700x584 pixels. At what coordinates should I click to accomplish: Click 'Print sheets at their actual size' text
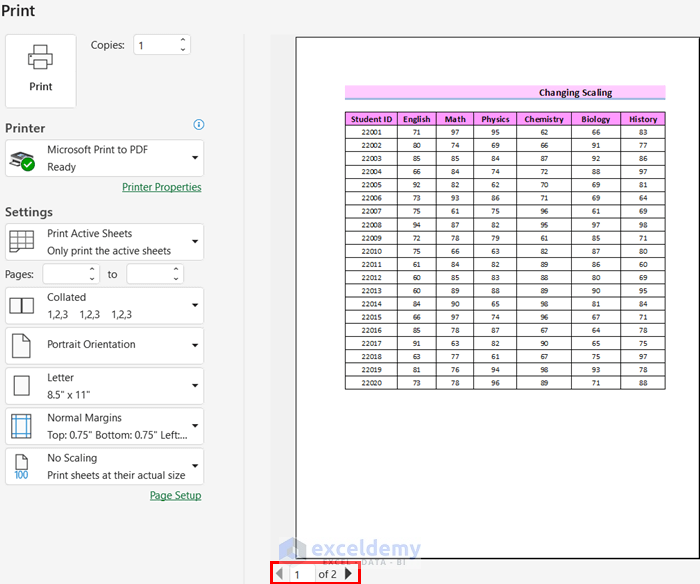coord(116,475)
